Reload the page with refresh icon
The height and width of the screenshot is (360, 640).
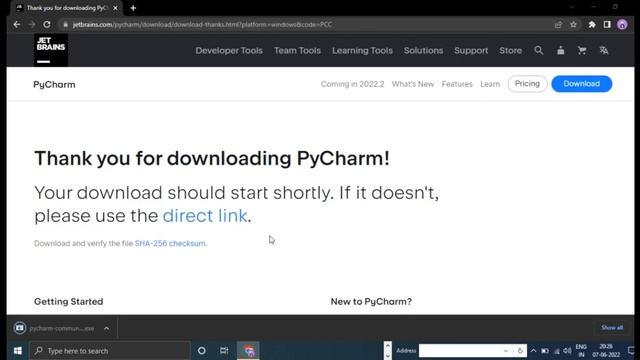click(47, 24)
